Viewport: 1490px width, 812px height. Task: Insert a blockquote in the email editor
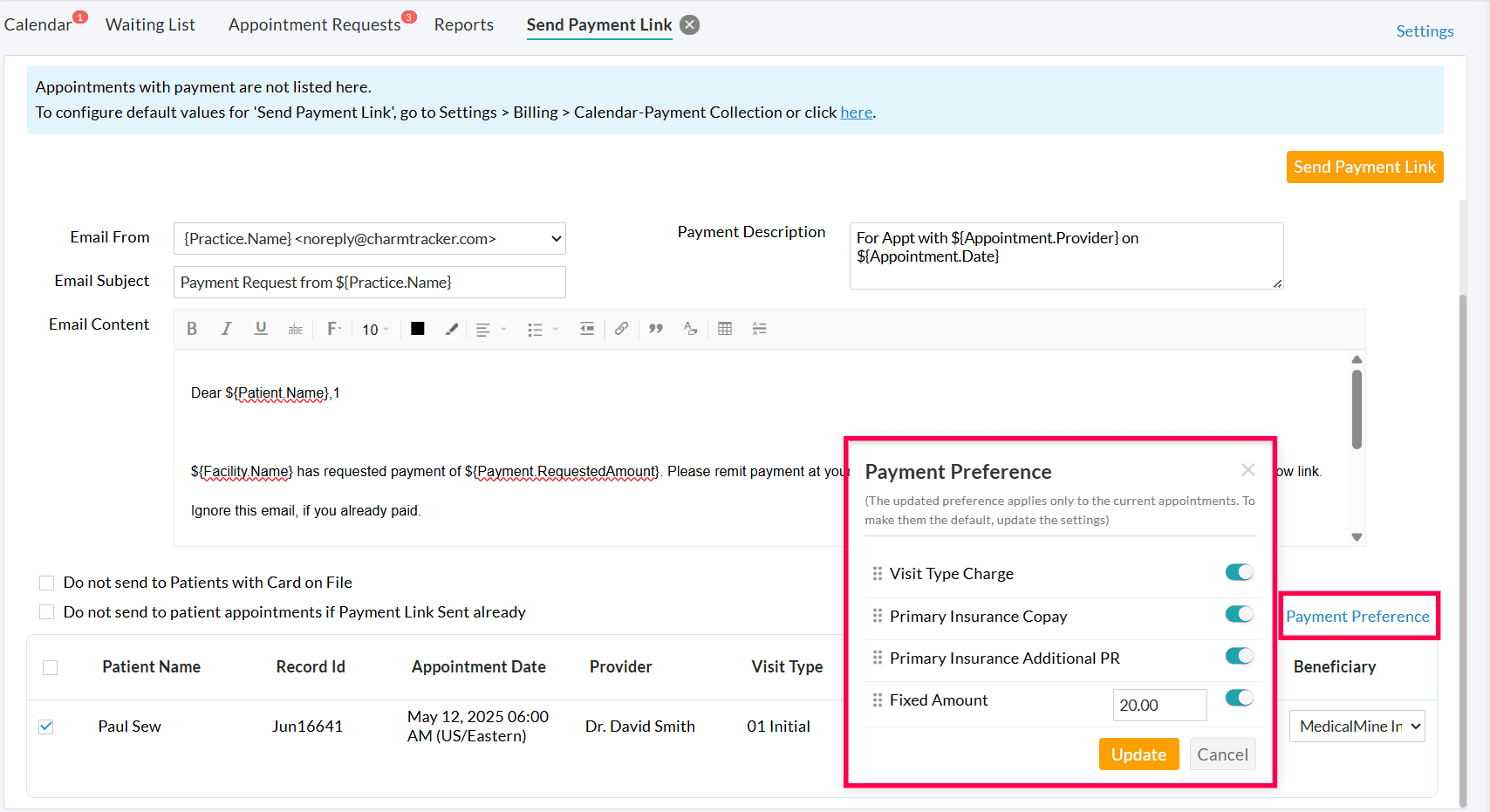[655, 329]
